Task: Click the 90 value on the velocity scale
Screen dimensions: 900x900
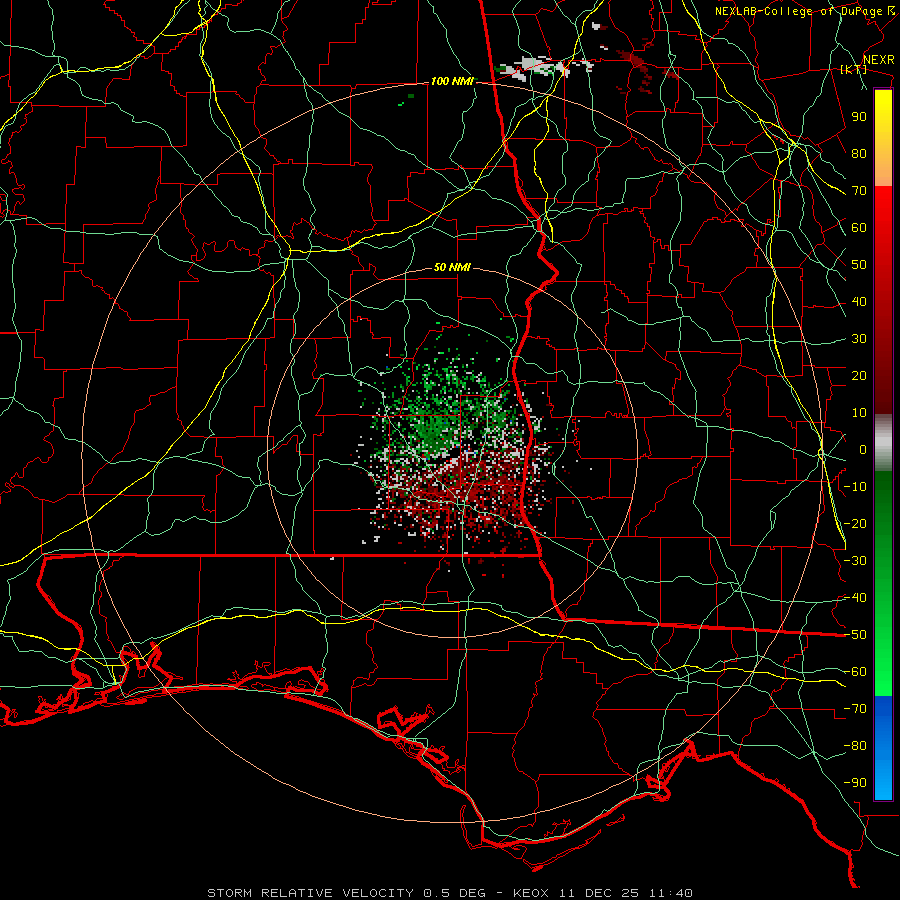Action: (859, 117)
